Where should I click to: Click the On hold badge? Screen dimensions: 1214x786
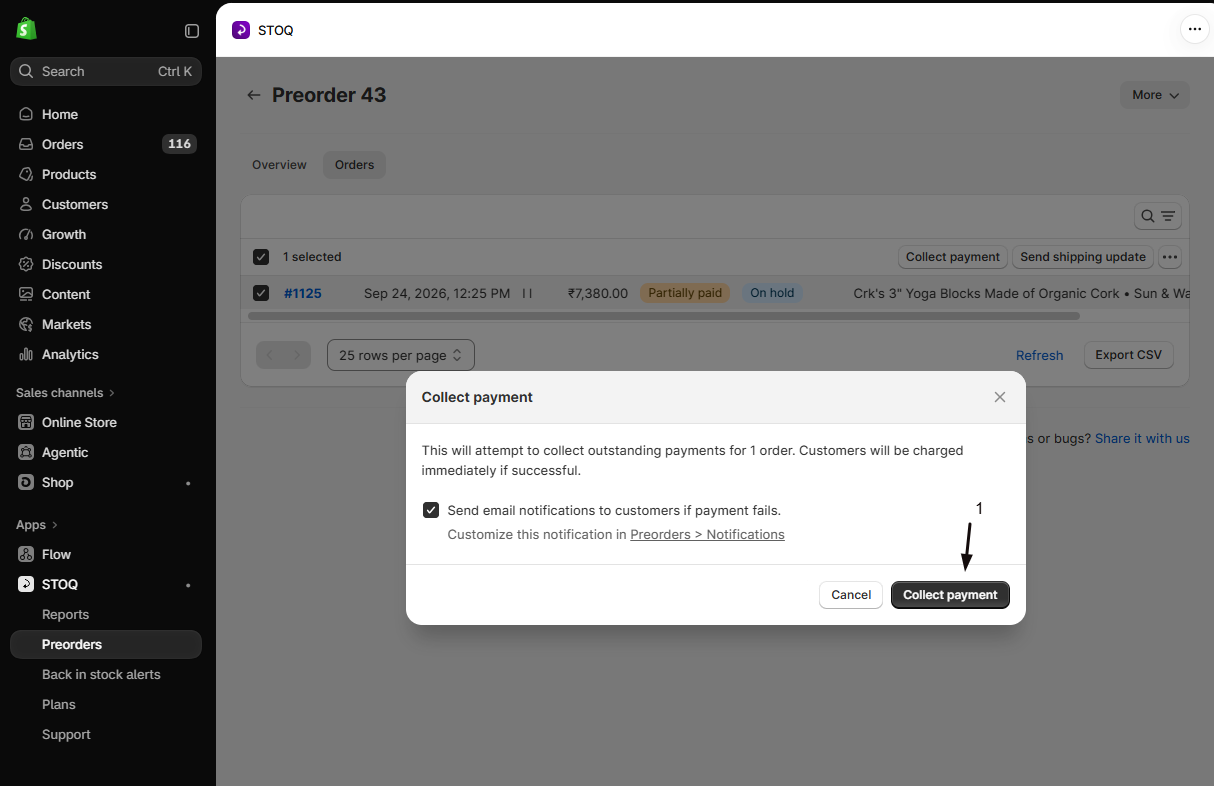pyautogui.click(x=772, y=293)
